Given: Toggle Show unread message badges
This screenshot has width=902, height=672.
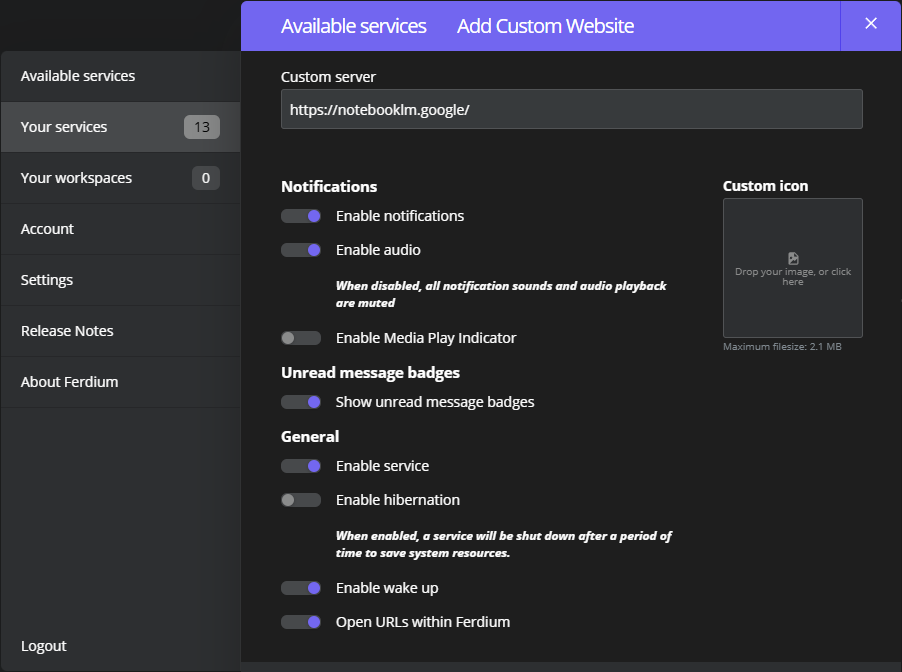Looking at the screenshot, I should (x=301, y=402).
